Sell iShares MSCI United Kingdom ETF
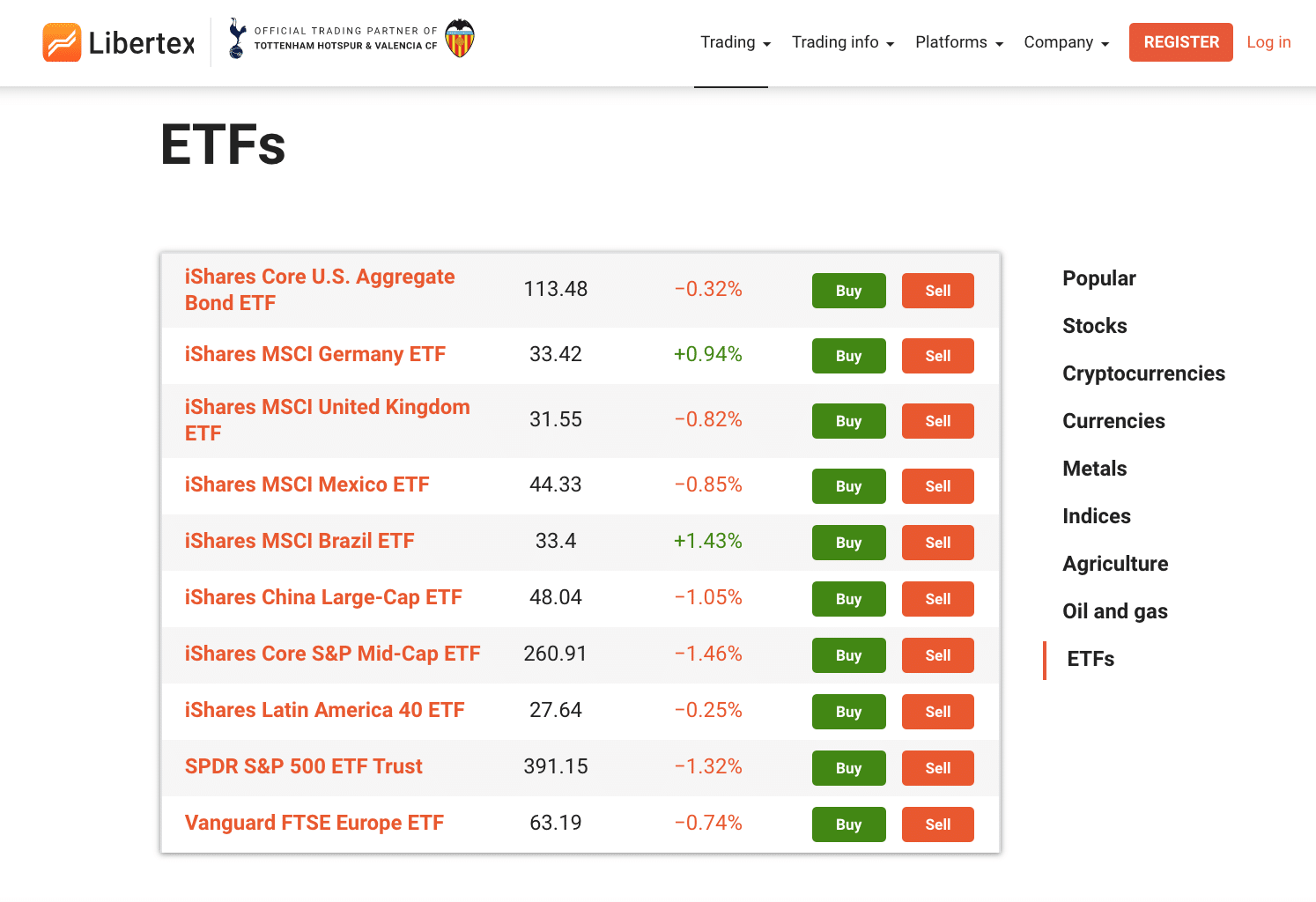Image resolution: width=1316 pixels, height=902 pixels. coord(937,421)
